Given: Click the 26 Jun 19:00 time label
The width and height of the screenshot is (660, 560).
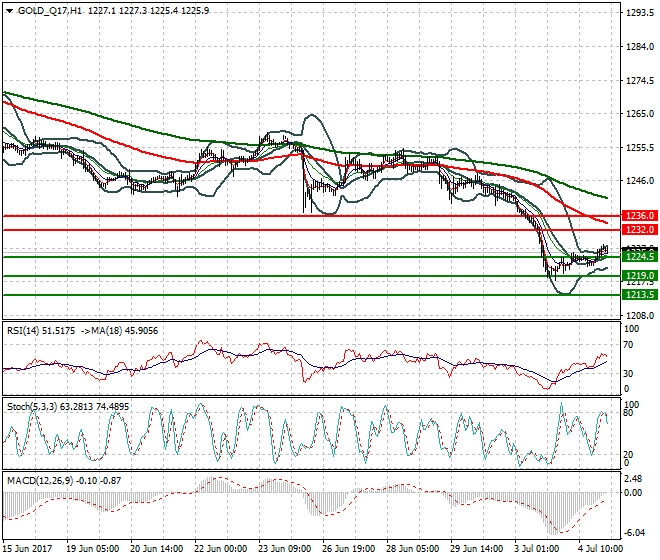Looking at the screenshot, I should click(349, 549).
